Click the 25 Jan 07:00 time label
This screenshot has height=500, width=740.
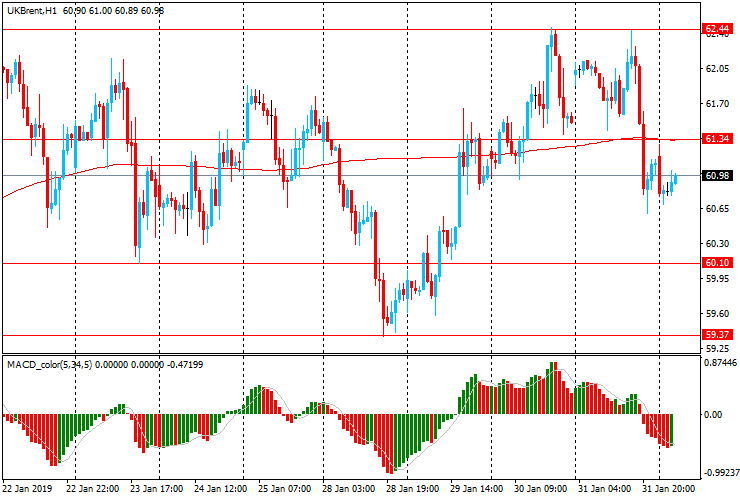[x=287, y=490]
